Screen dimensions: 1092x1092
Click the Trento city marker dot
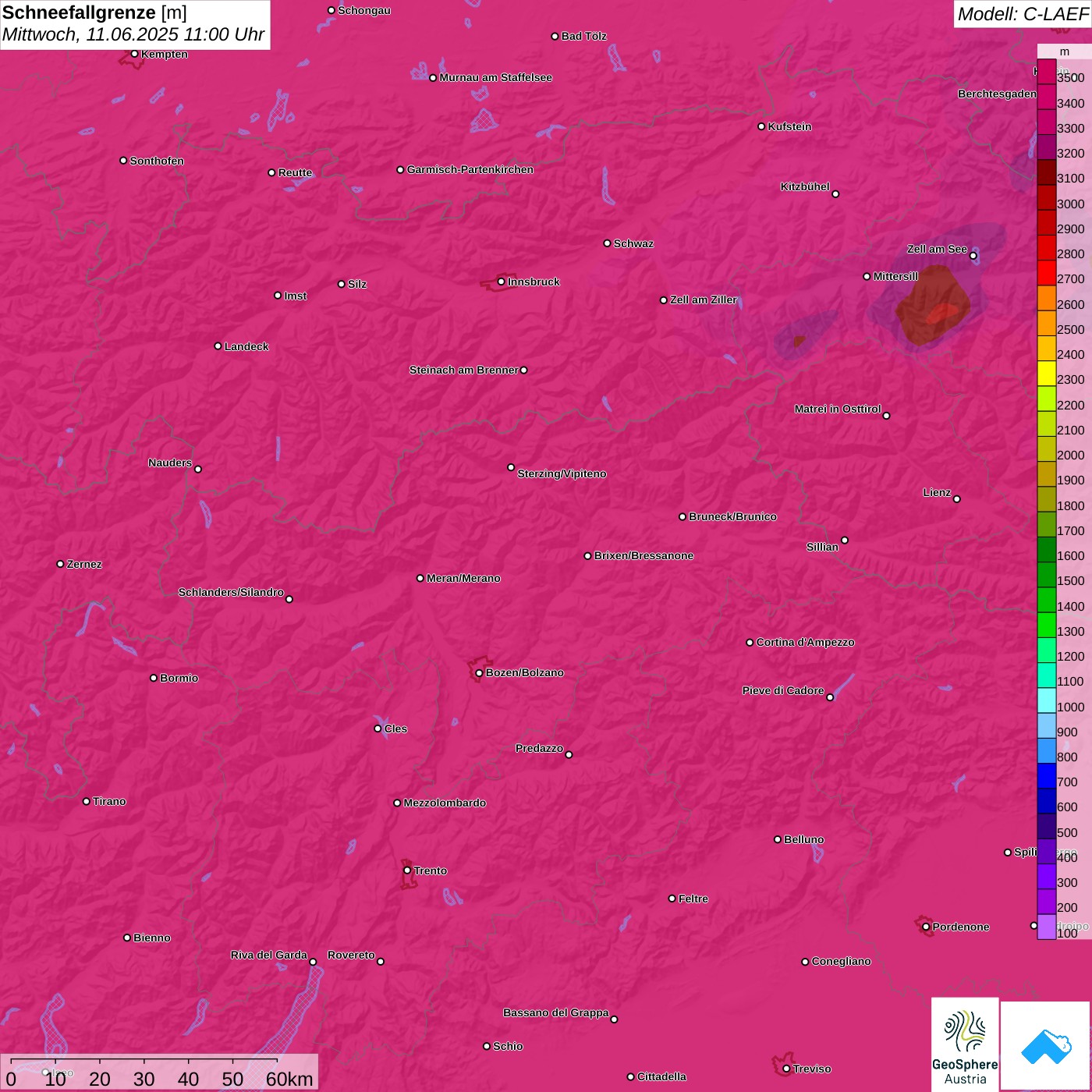coord(407,870)
